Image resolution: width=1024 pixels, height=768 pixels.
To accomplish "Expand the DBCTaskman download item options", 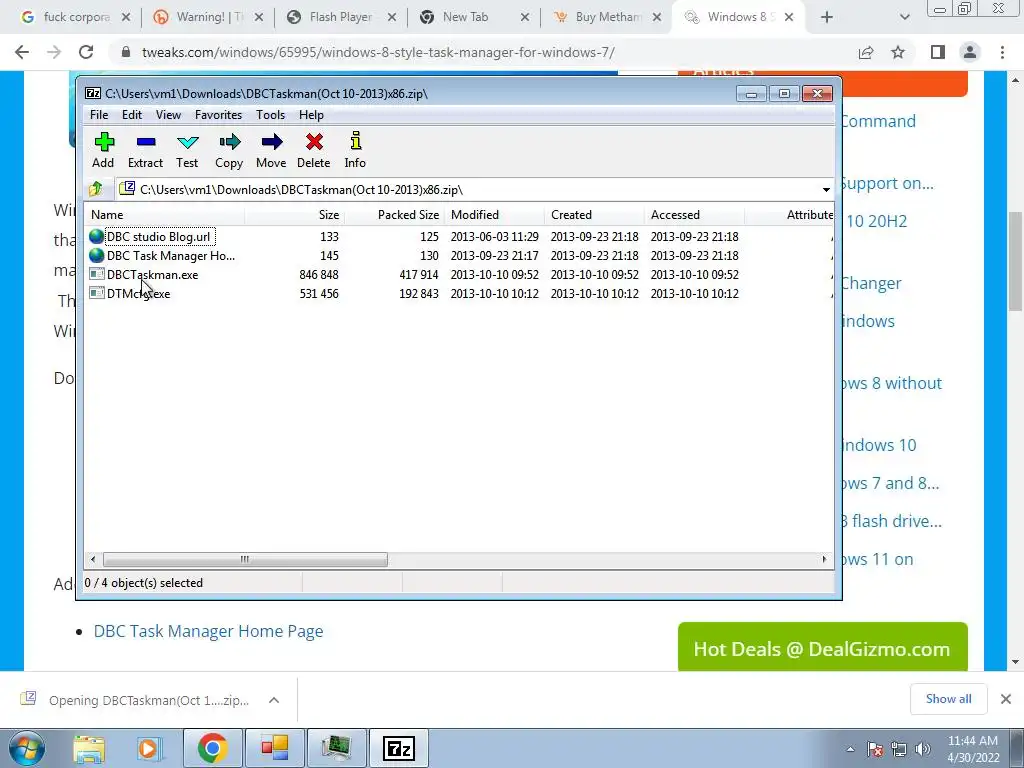I will click(274, 700).
